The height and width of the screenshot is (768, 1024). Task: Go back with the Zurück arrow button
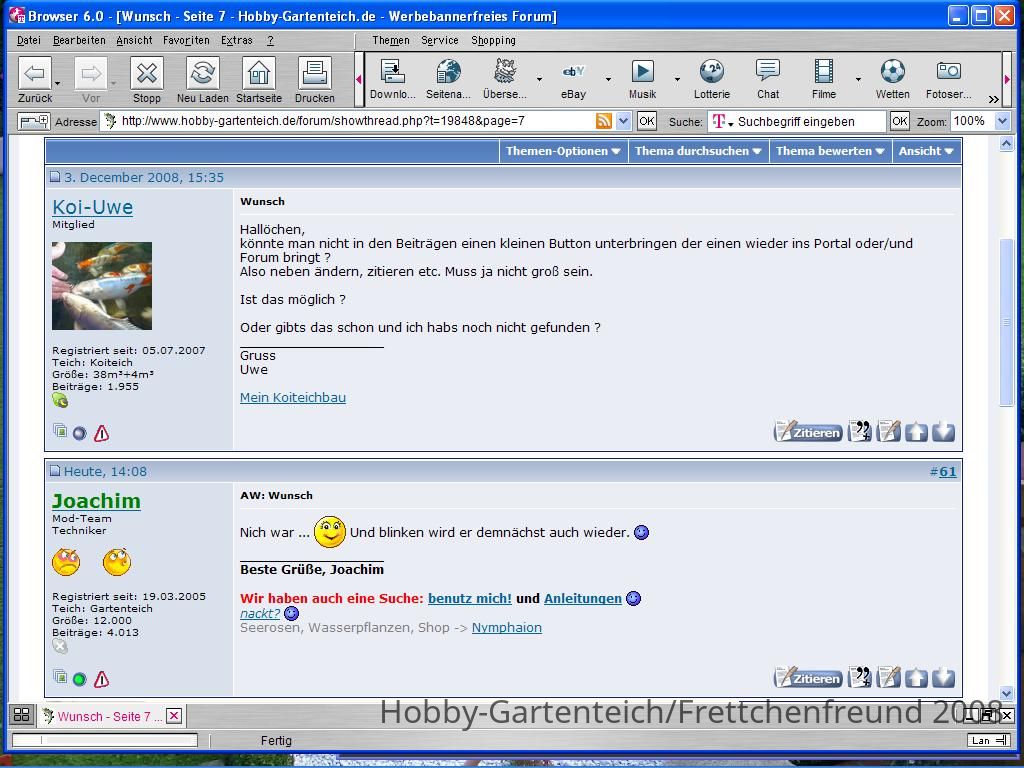click(x=35, y=73)
